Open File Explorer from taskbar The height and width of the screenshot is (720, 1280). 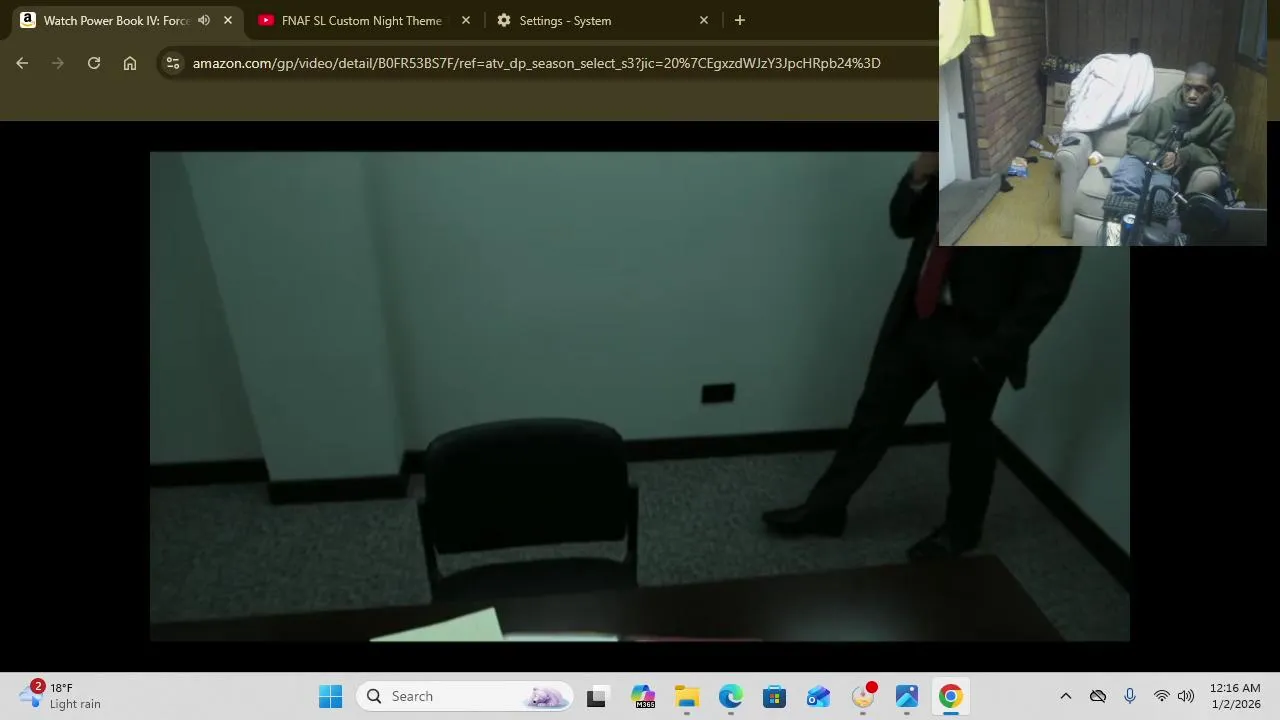click(687, 696)
